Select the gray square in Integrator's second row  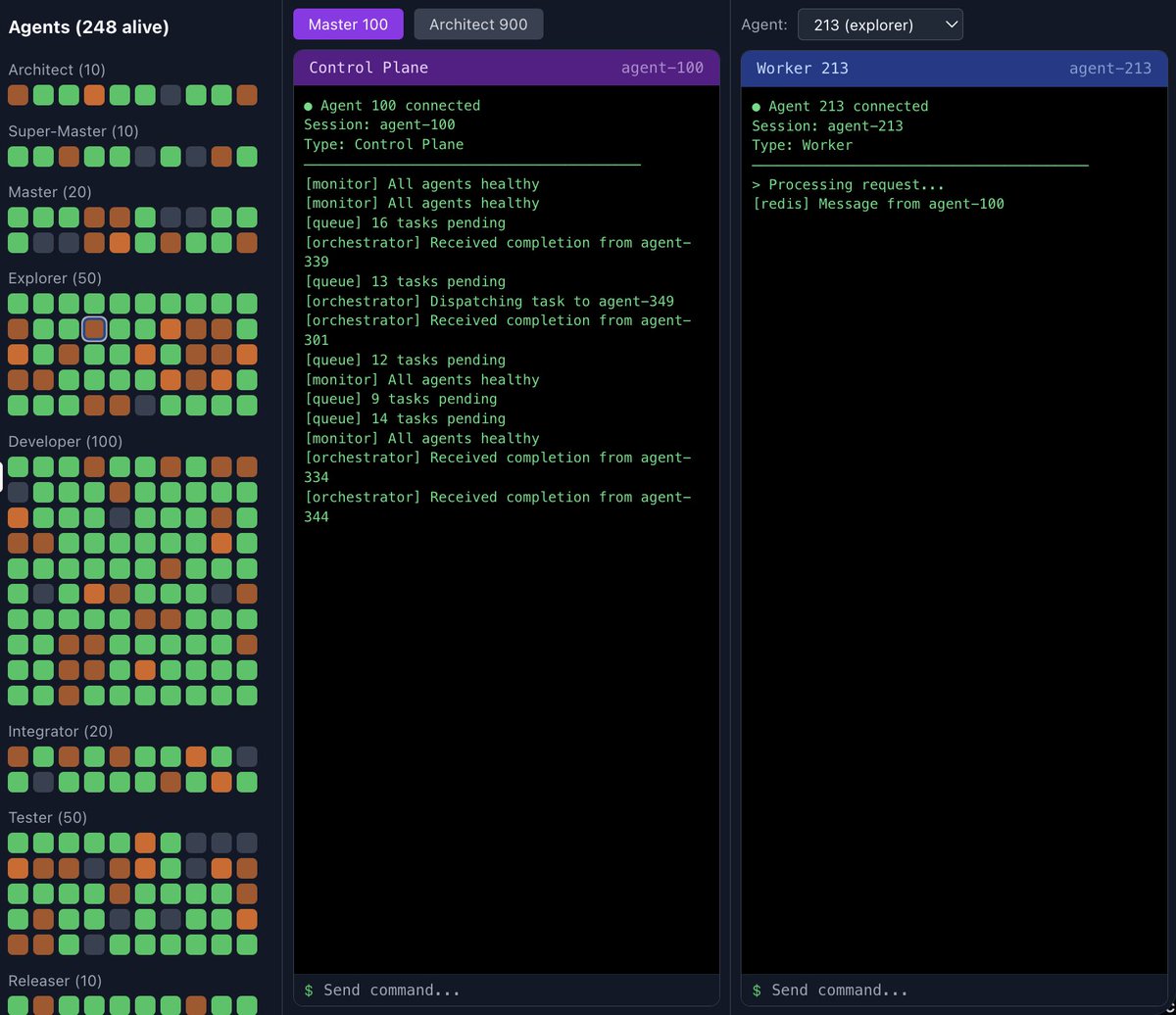pos(43,782)
